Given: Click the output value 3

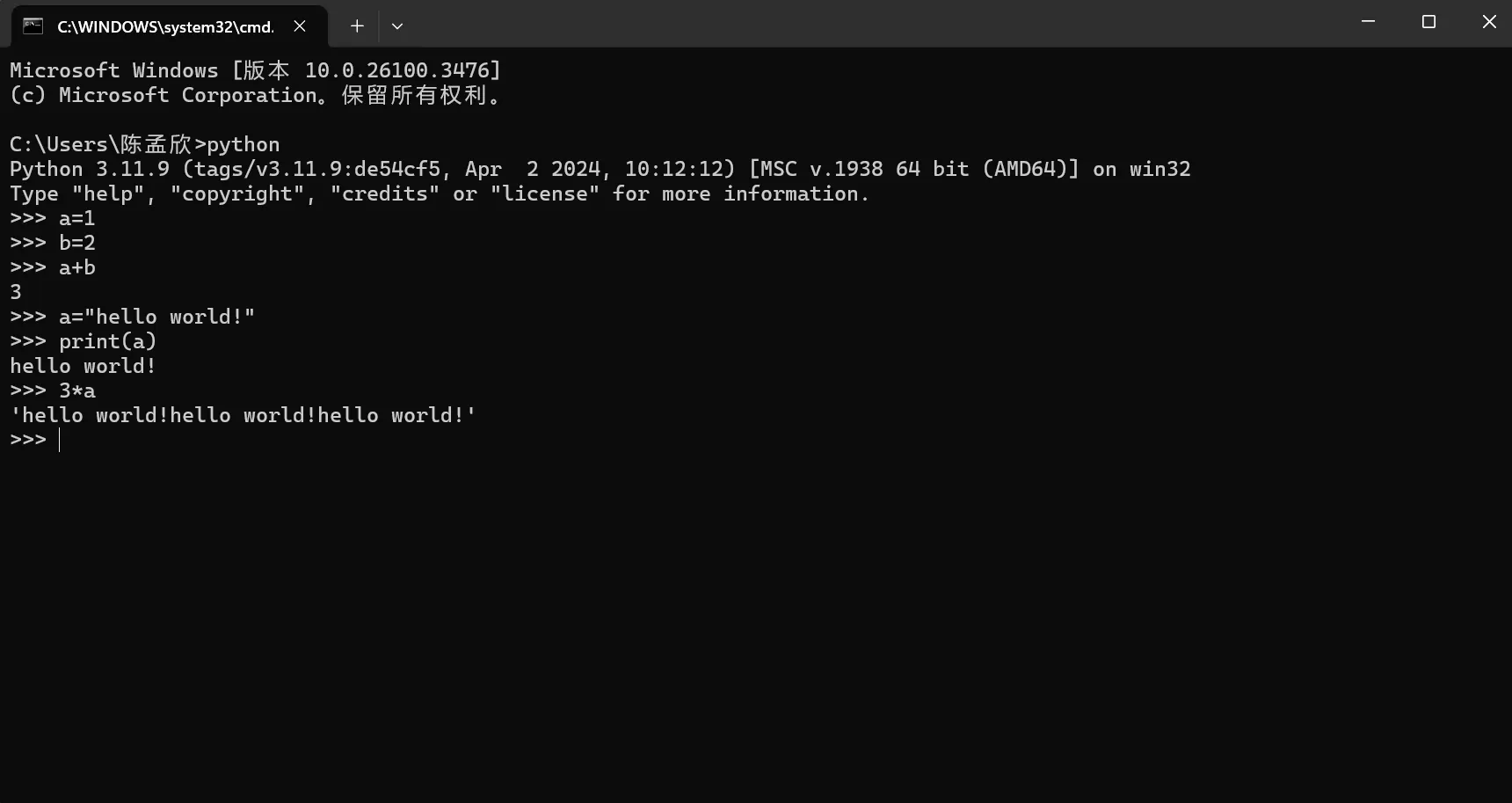Looking at the screenshot, I should coord(16,292).
